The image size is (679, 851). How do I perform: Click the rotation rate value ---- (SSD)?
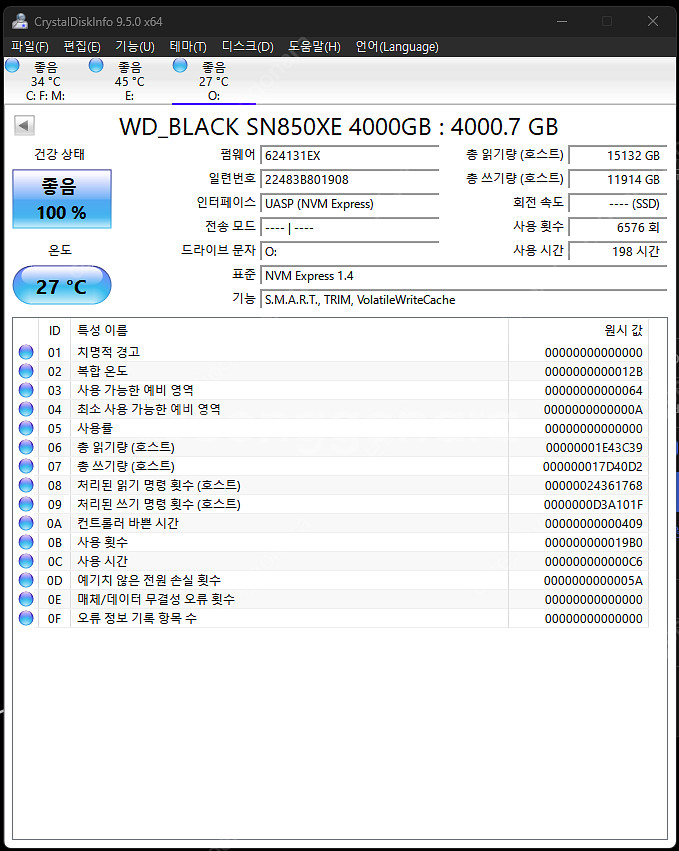[x=618, y=204]
